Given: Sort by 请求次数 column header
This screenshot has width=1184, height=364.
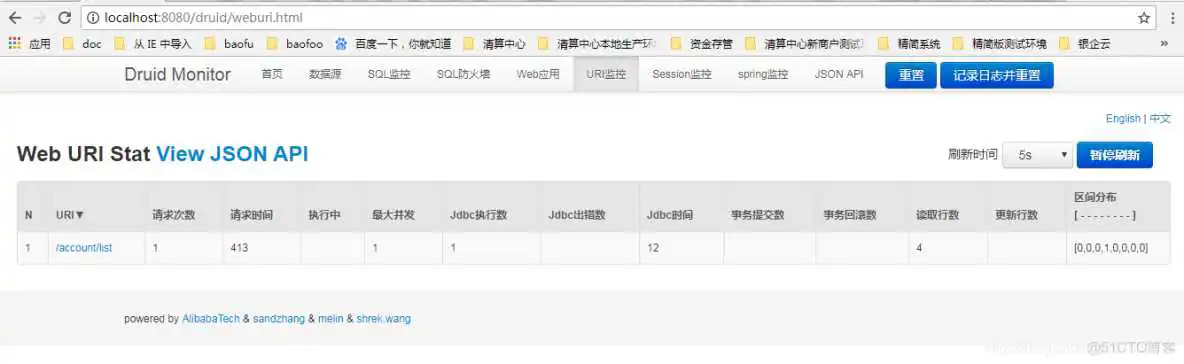Looking at the screenshot, I should pos(174,215).
